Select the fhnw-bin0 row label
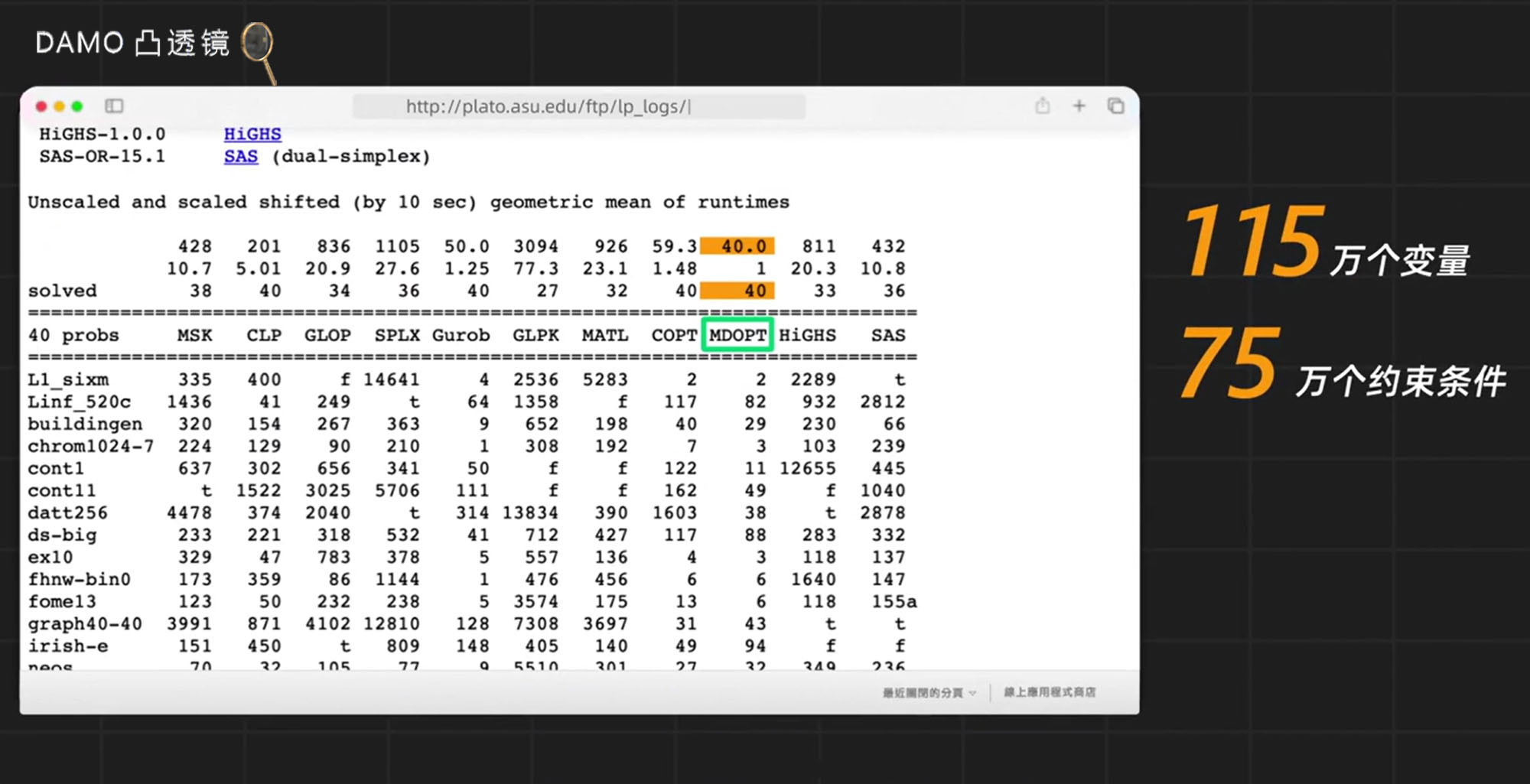Image resolution: width=1530 pixels, height=784 pixels. [80, 579]
